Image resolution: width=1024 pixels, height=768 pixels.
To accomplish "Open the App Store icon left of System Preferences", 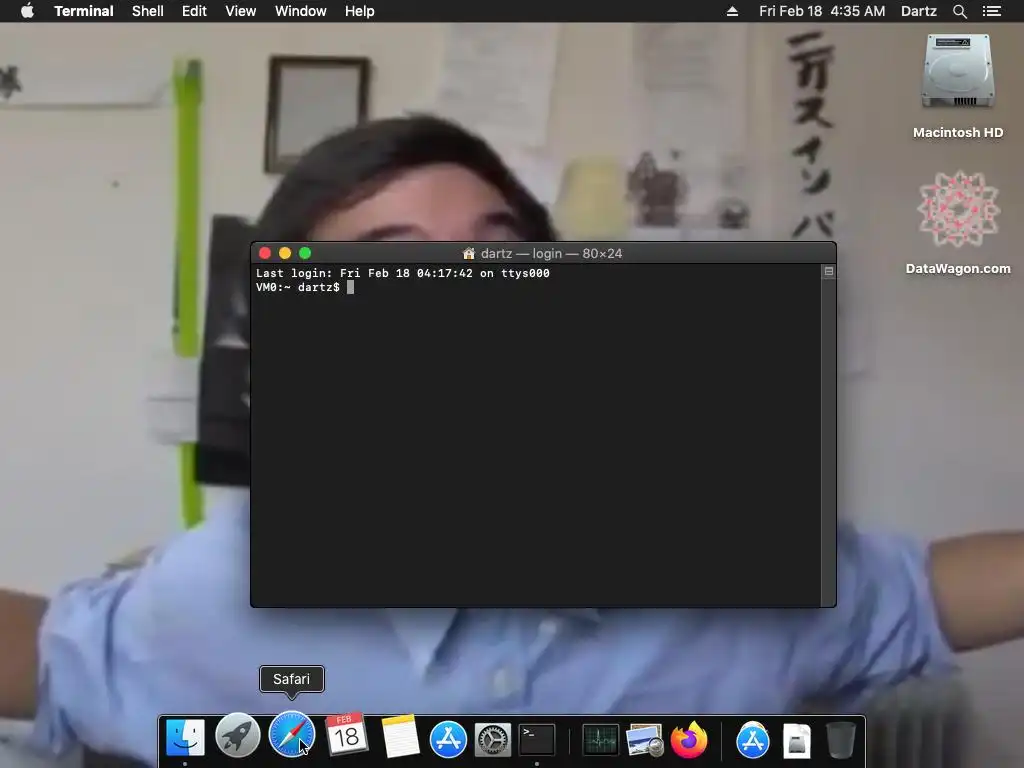I will tap(448, 739).
